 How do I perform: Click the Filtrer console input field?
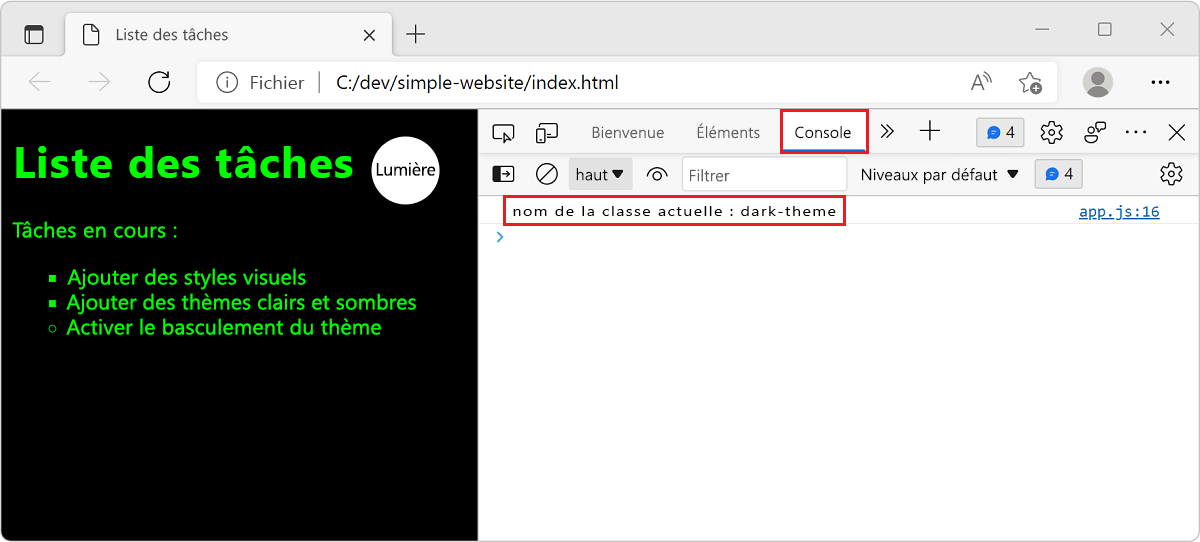[x=764, y=174]
